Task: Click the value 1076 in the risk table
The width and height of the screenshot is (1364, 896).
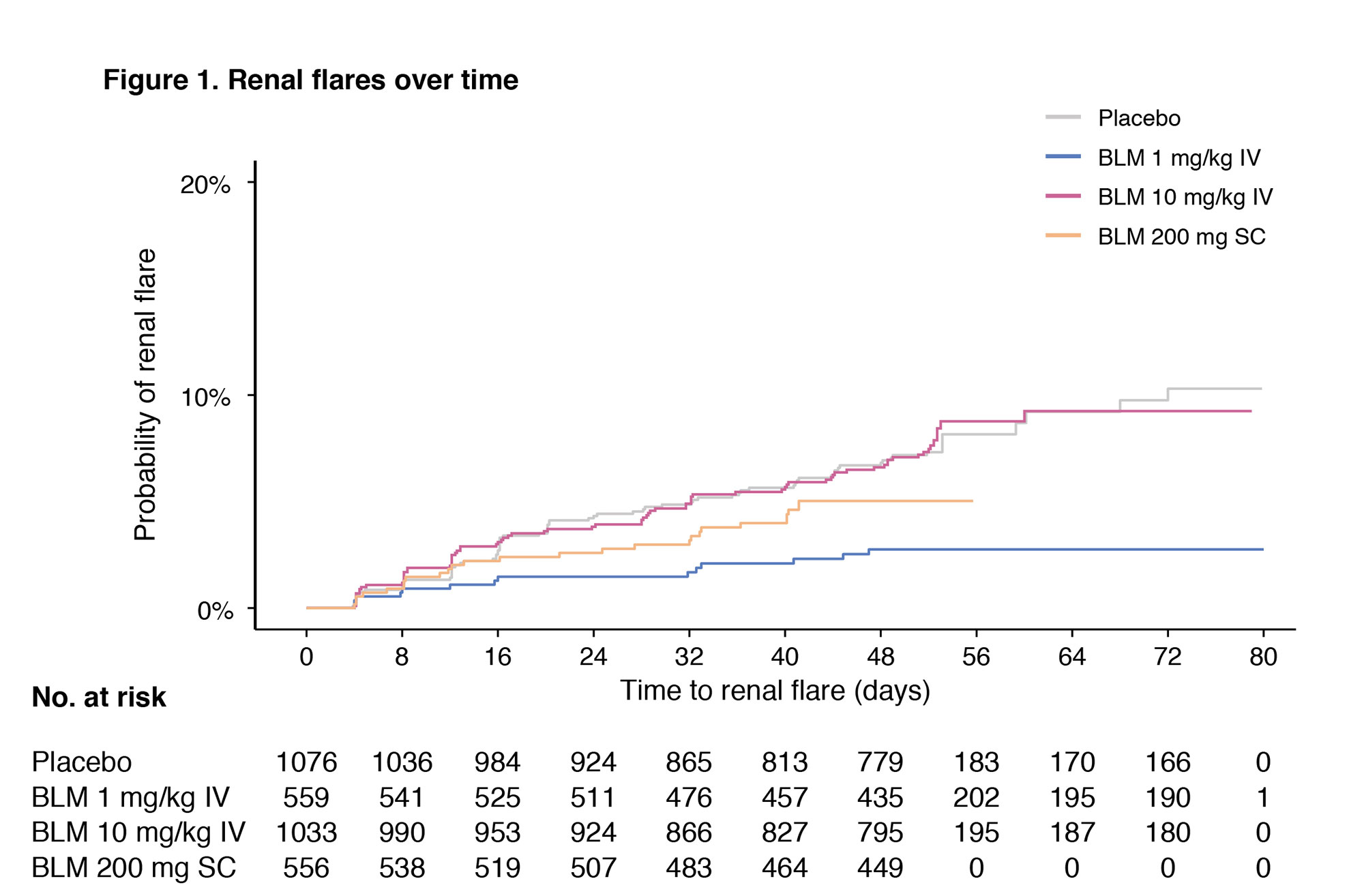Action: click(x=306, y=762)
